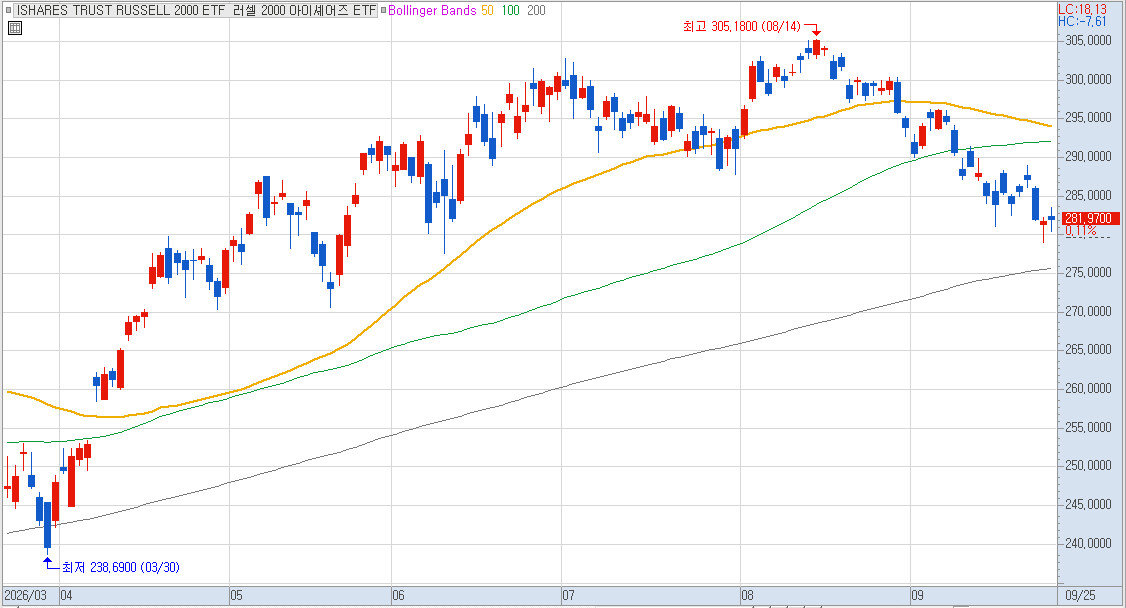1126x608 pixels.
Task: Click the blue arrow at the 03/30 low
Action: coord(50,563)
